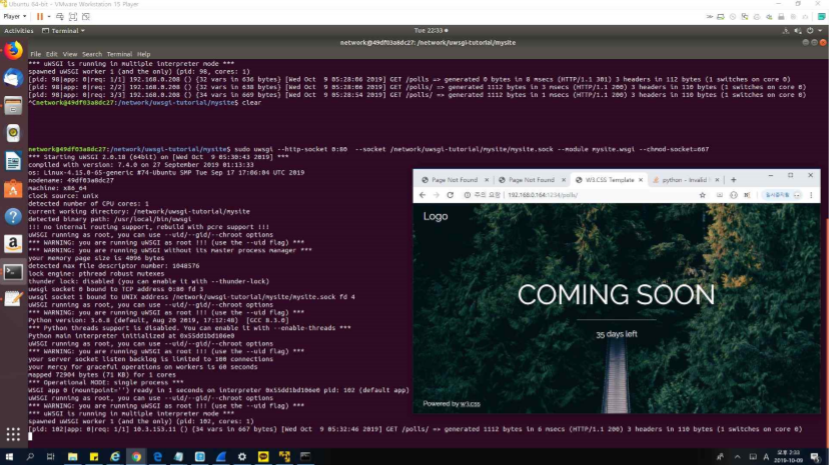The image size is (832, 466).
Task: Follow the w3.css link in page footer
Action: tap(470, 404)
